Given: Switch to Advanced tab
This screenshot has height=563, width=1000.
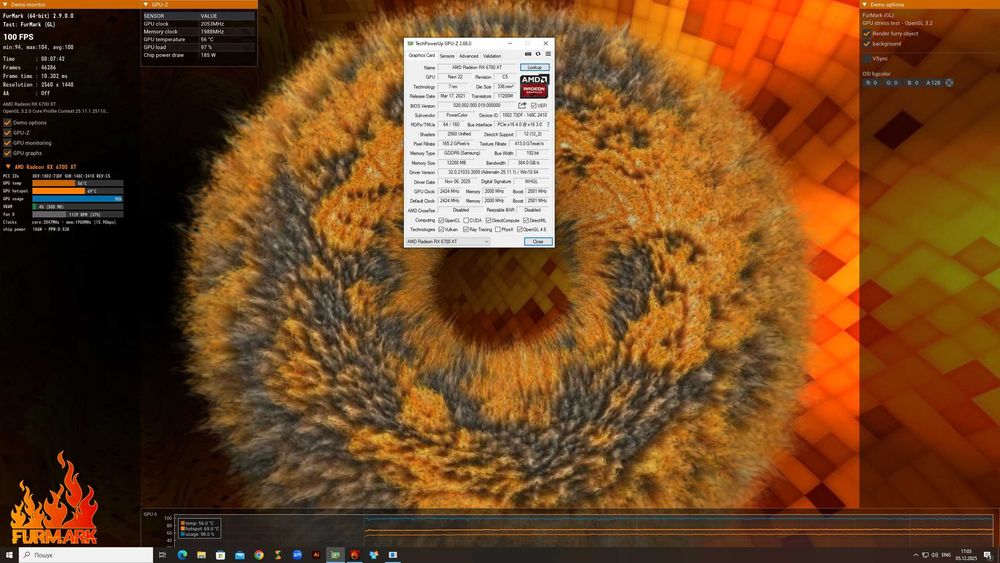Looking at the screenshot, I should 468,56.
